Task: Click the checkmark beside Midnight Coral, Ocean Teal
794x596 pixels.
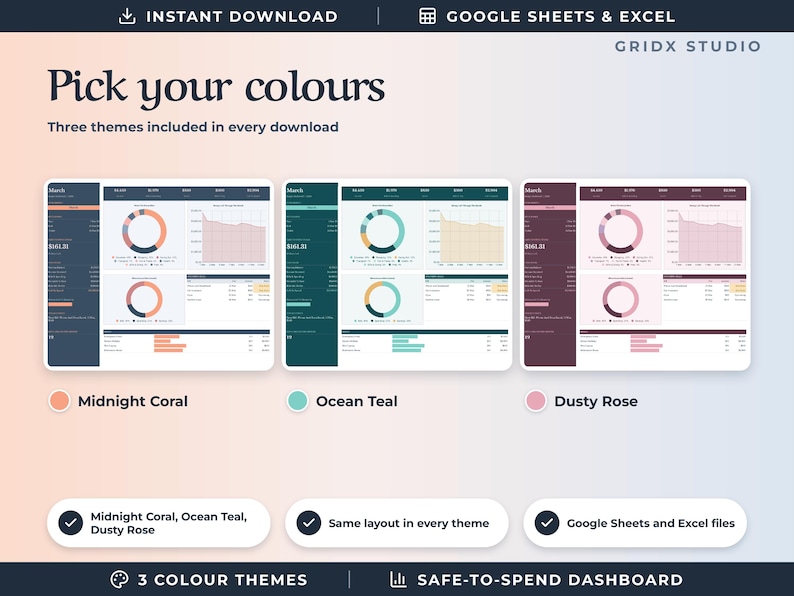Action: click(70, 523)
